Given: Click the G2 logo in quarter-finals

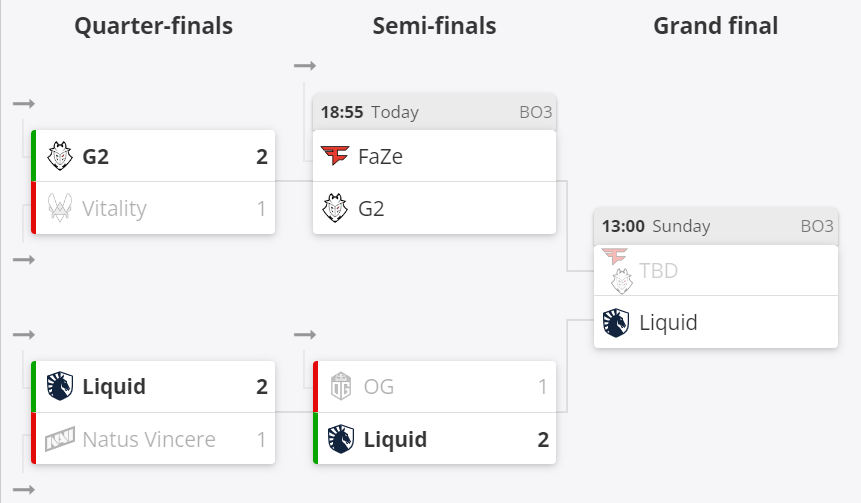Looking at the screenshot, I should (x=61, y=156).
